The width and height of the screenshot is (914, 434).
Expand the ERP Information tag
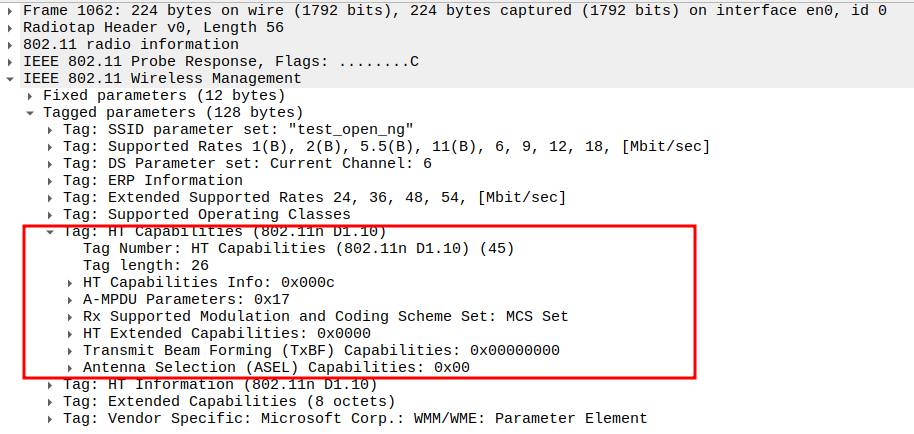(51, 180)
